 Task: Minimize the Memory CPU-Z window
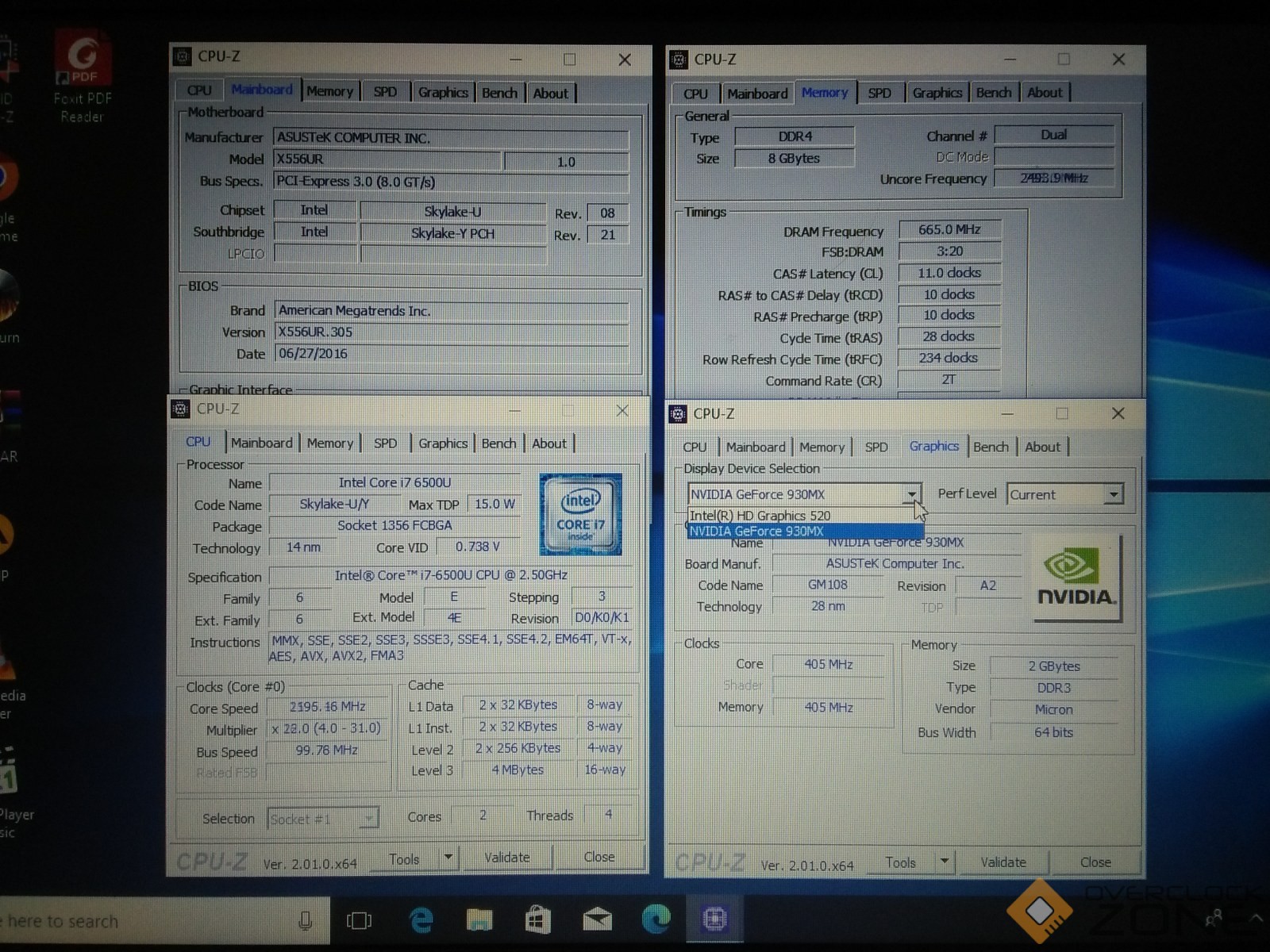tap(1010, 59)
